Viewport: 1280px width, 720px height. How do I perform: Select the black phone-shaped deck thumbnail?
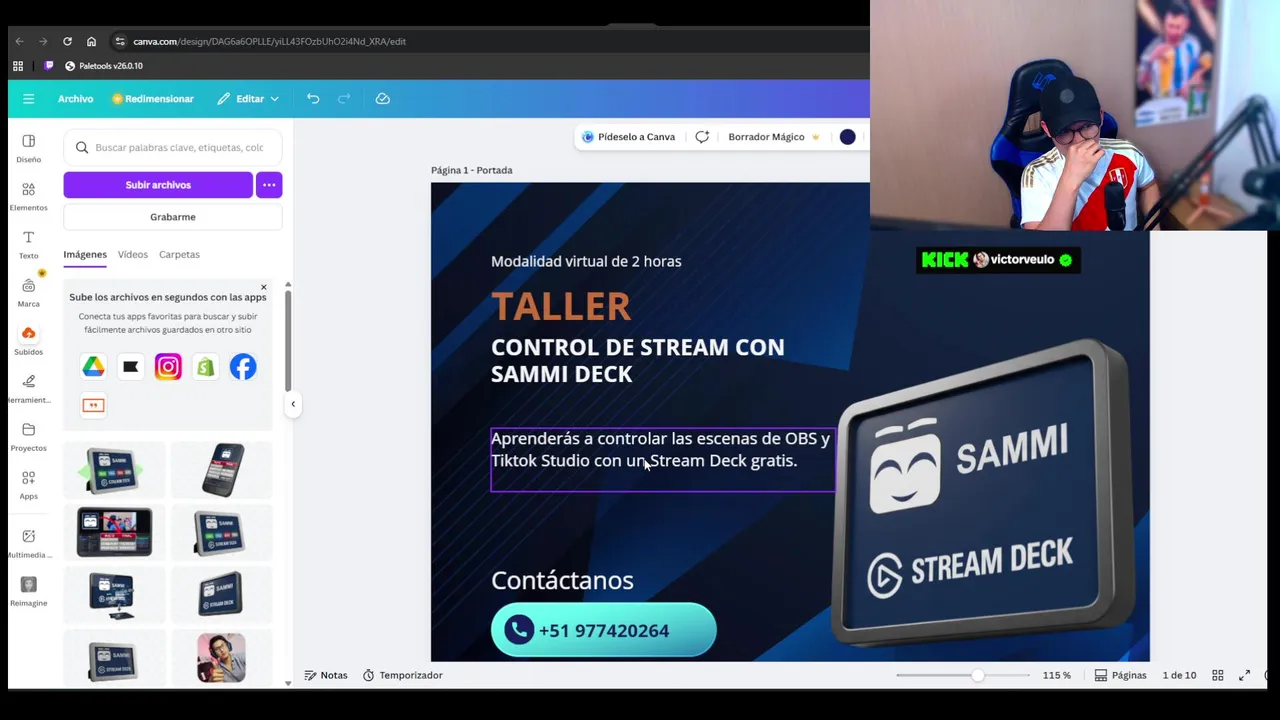(221, 470)
